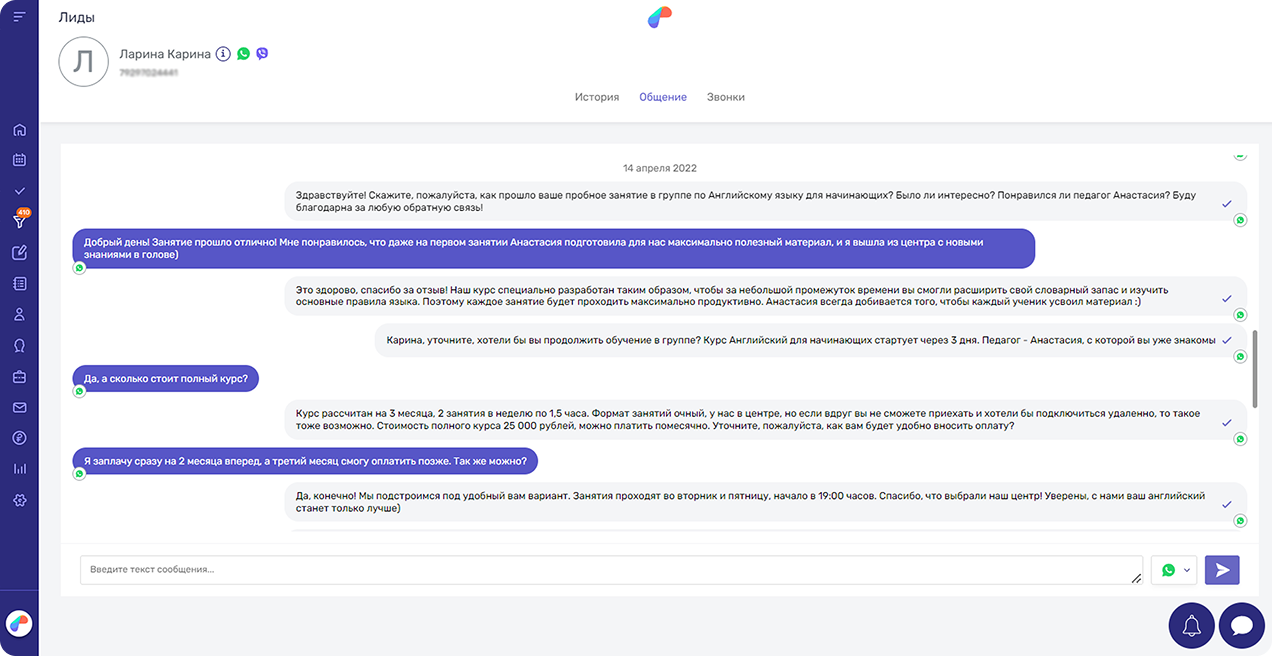Open the calendar icon in the sidebar
The width and height of the screenshot is (1272, 656).
(x=19, y=160)
